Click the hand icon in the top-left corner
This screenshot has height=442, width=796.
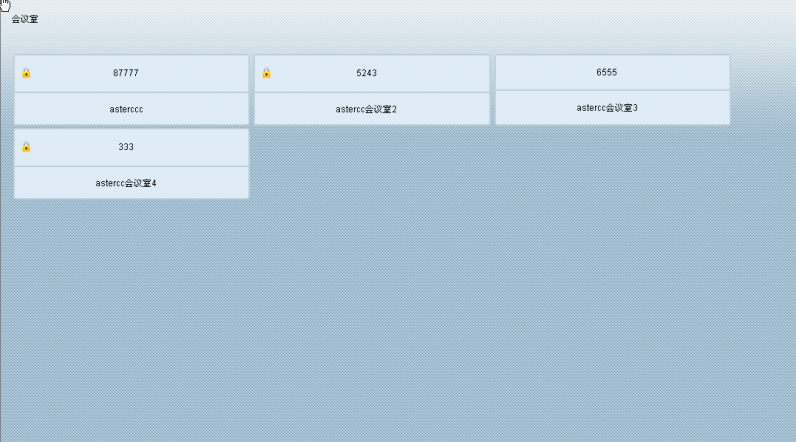(6, 5)
